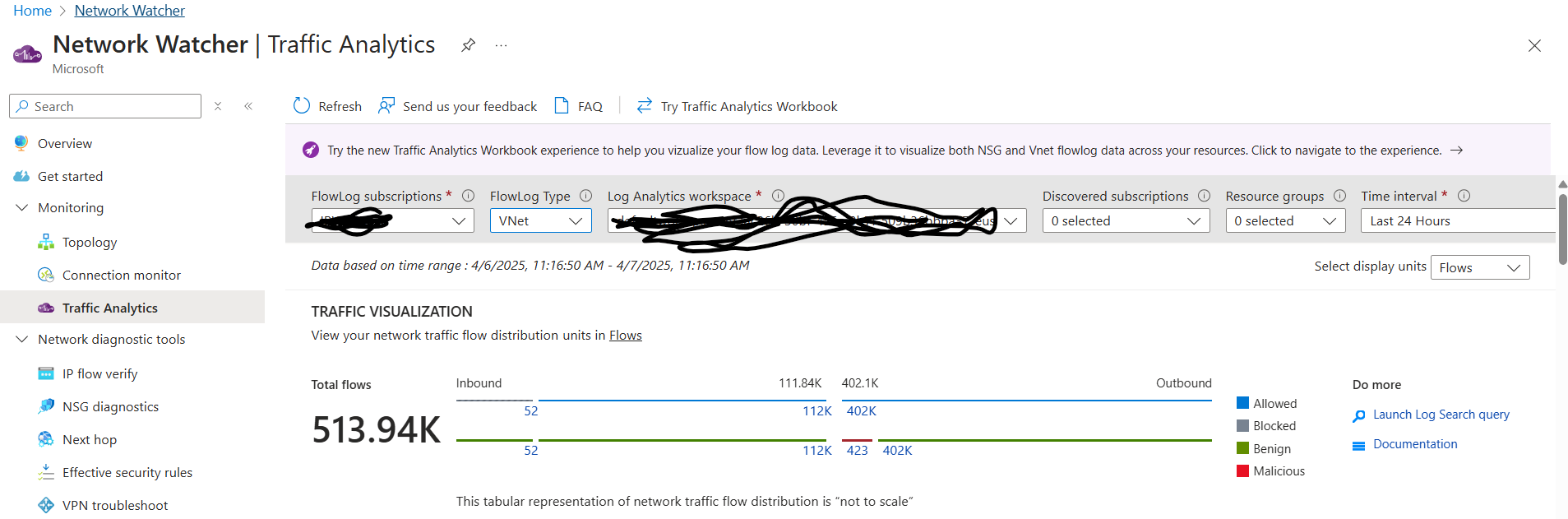Click the Try Traffic Analytics Workbook label
This screenshot has width=1568, height=519.
pos(749,106)
